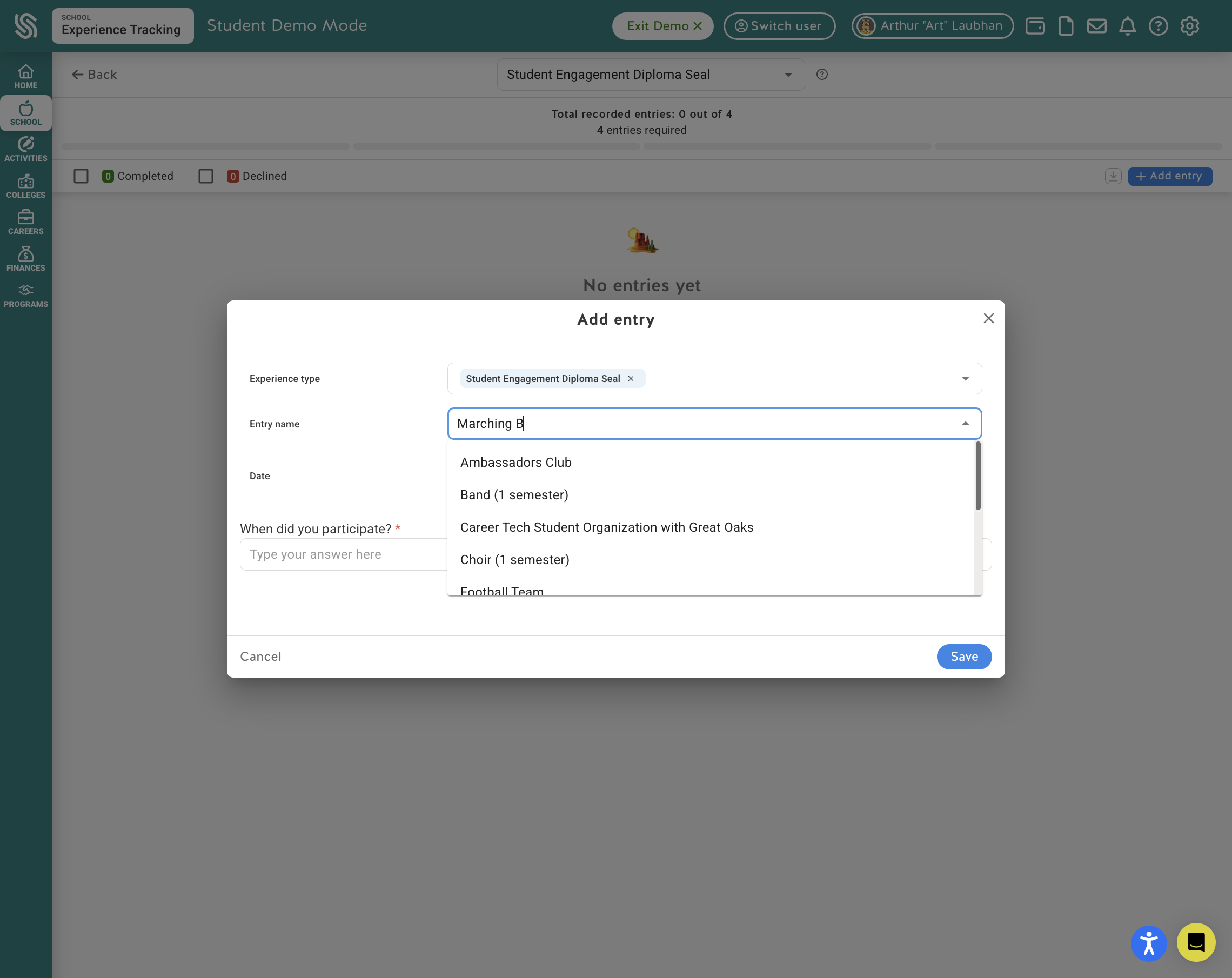The width and height of the screenshot is (1232, 978).
Task: Click the help icon beside Diploma Seal dropdown
Action: tap(822, 74)
